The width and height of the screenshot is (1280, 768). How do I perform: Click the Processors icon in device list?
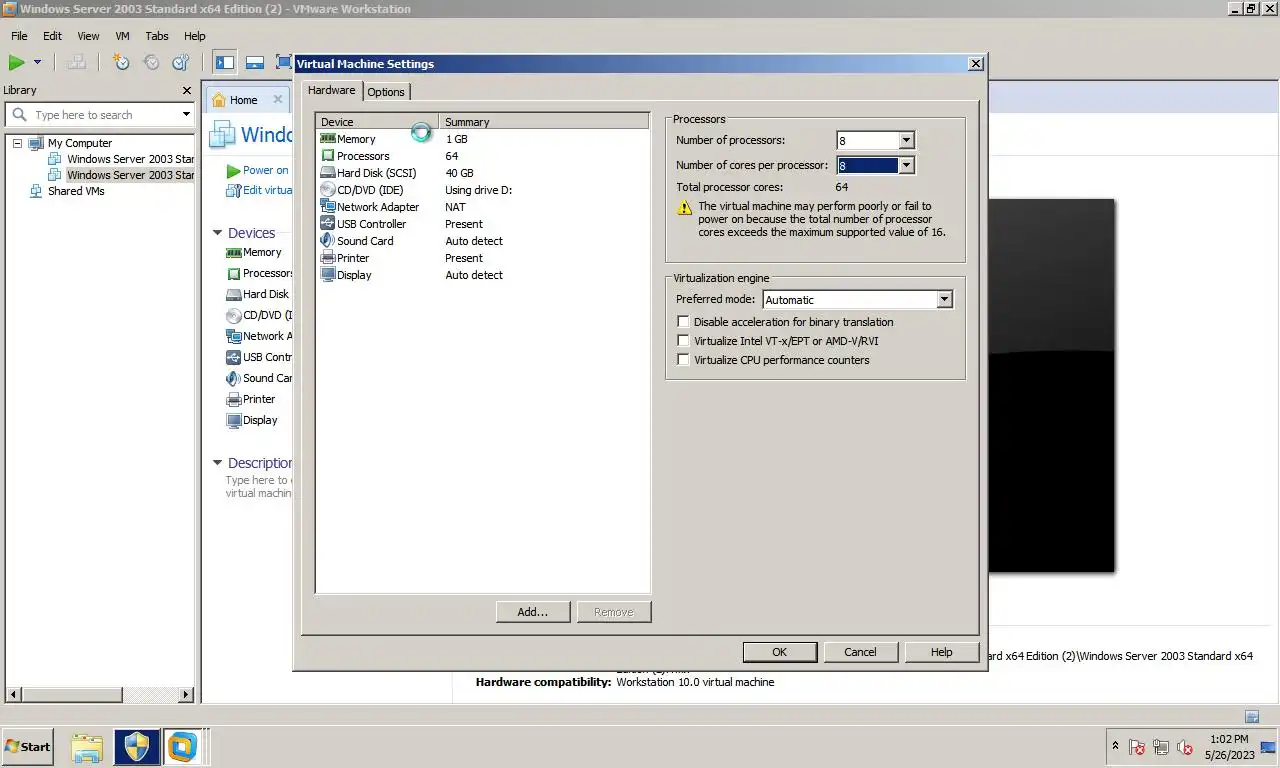click(x=328, y=156)
